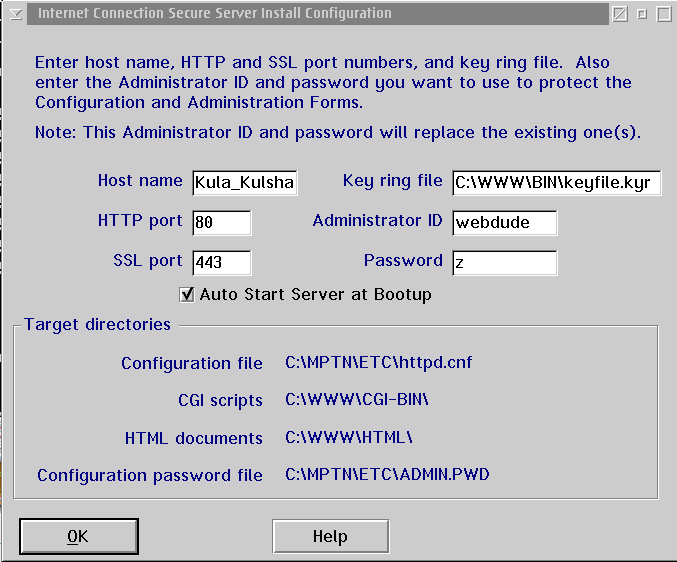The height and width of the screenshot is (562, 677).
Task: Toggle Auto Start Server at Bootup checkbox
Action: [x=186, y=294]
